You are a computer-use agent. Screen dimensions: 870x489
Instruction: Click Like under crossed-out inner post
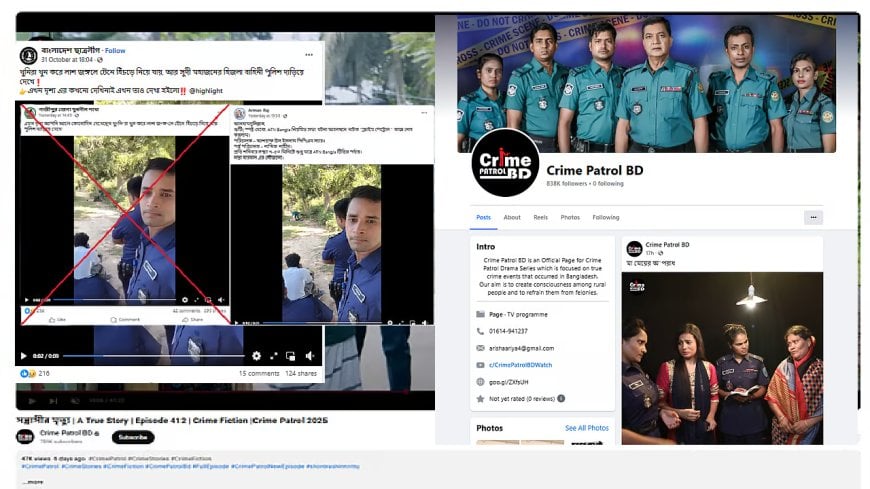[57, 320]
